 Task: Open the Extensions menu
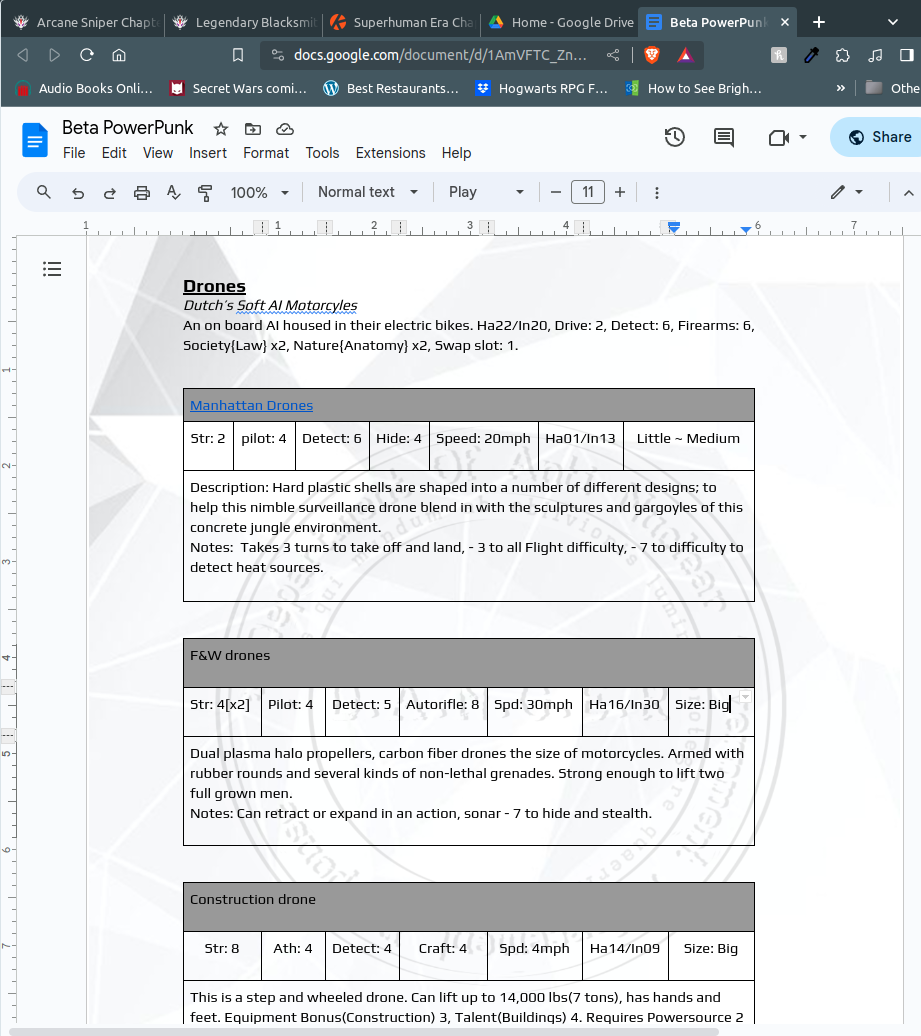(x=390, y=153)
